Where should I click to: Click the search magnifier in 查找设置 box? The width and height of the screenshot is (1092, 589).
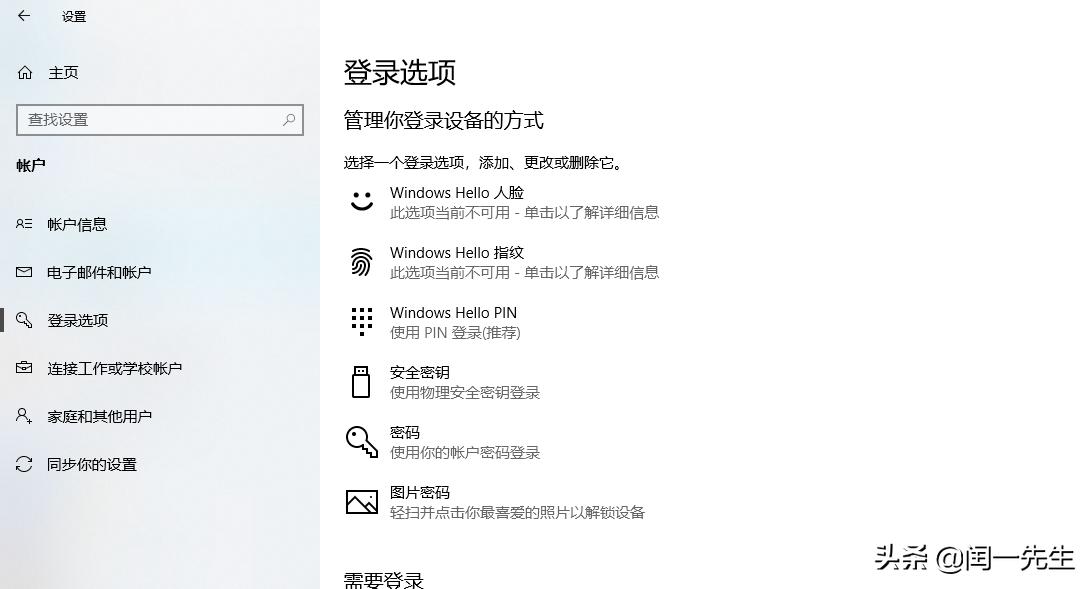click(x=288, y=119)
